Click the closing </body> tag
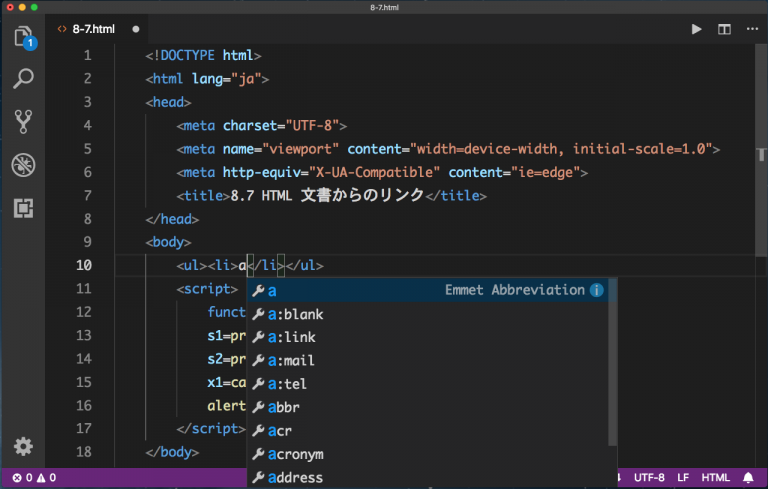Screen dimensions: 768x489 coord(172,451)
